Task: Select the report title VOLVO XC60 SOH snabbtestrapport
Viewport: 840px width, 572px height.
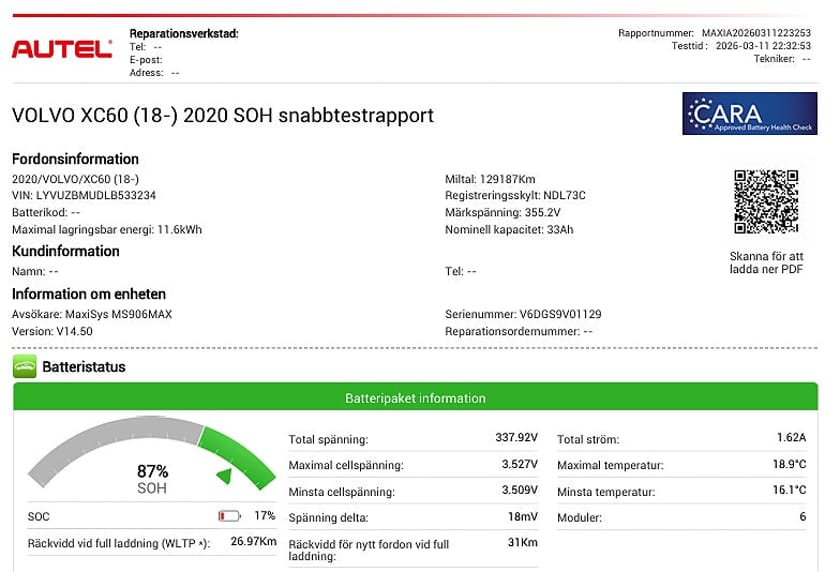Action: (x=223, y=115)
